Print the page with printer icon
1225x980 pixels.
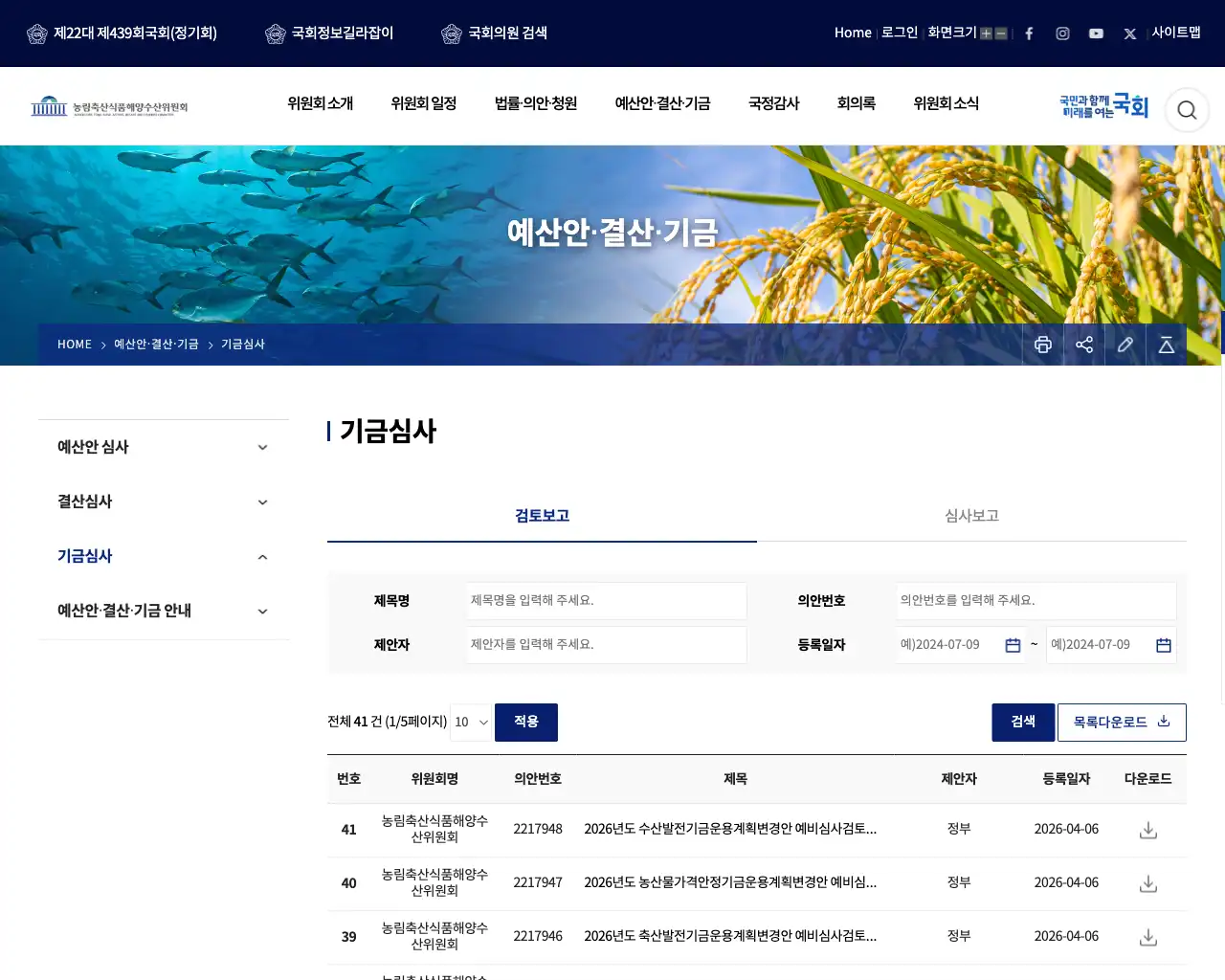1043,345
